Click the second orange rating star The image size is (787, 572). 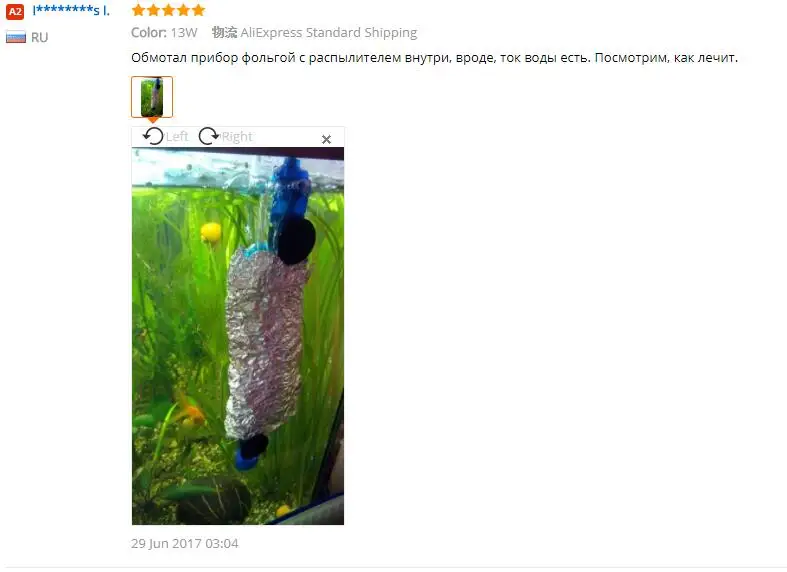click(154, 10)
